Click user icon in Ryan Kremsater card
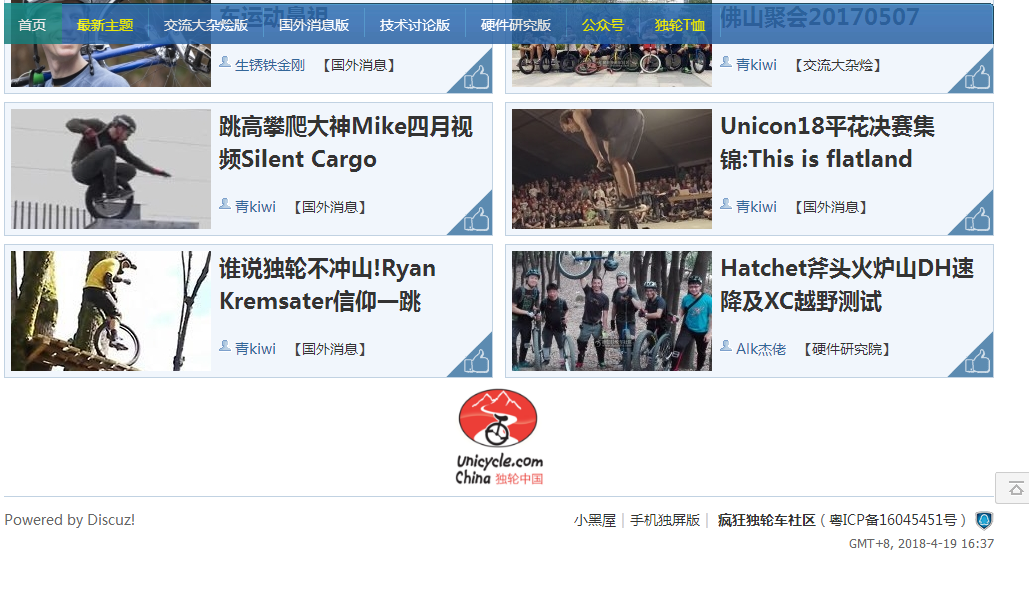The width and height of the screenshot is (1029, 591). [225, 346]
